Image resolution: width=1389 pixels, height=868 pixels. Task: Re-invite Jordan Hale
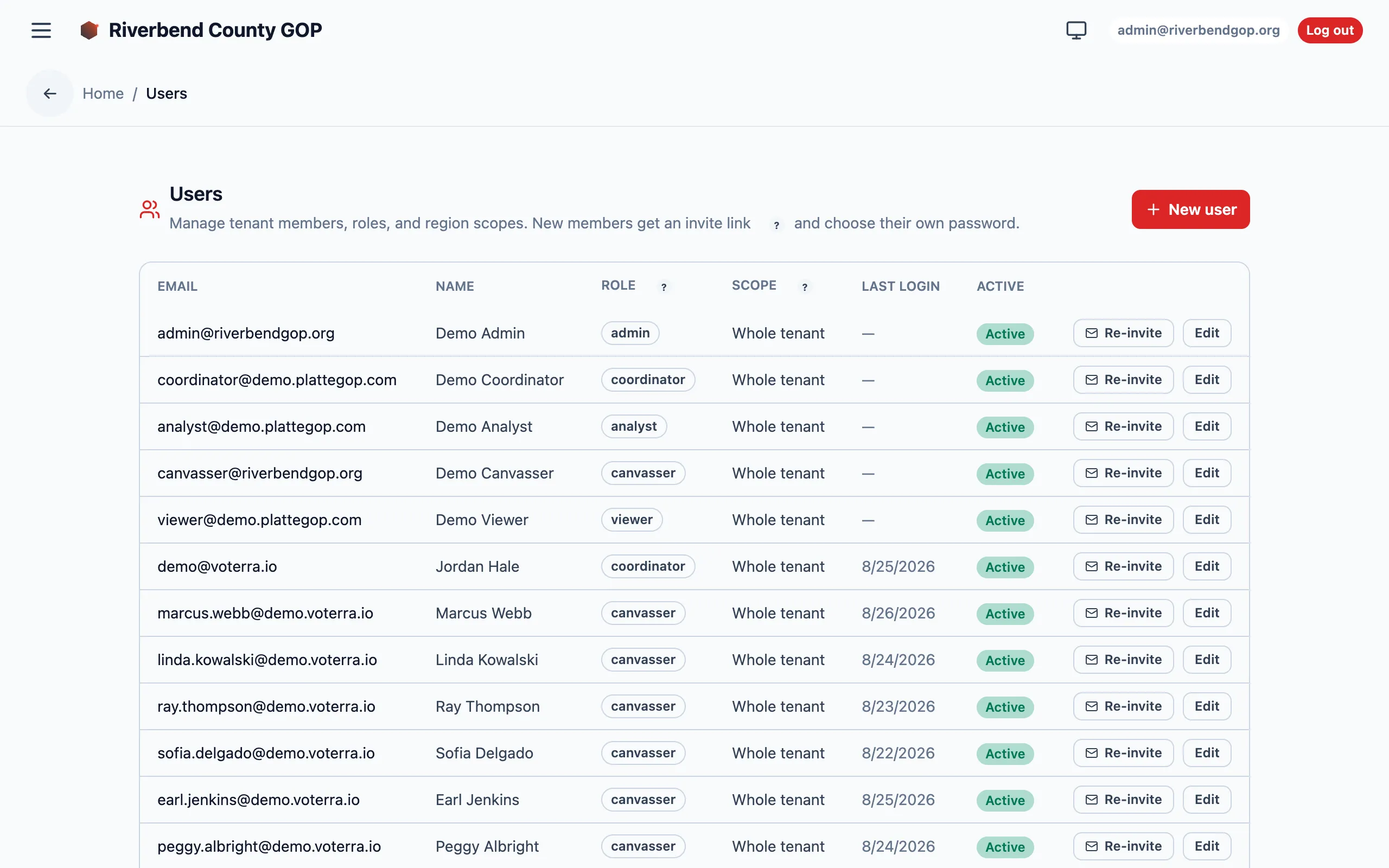pos(1123,566)
